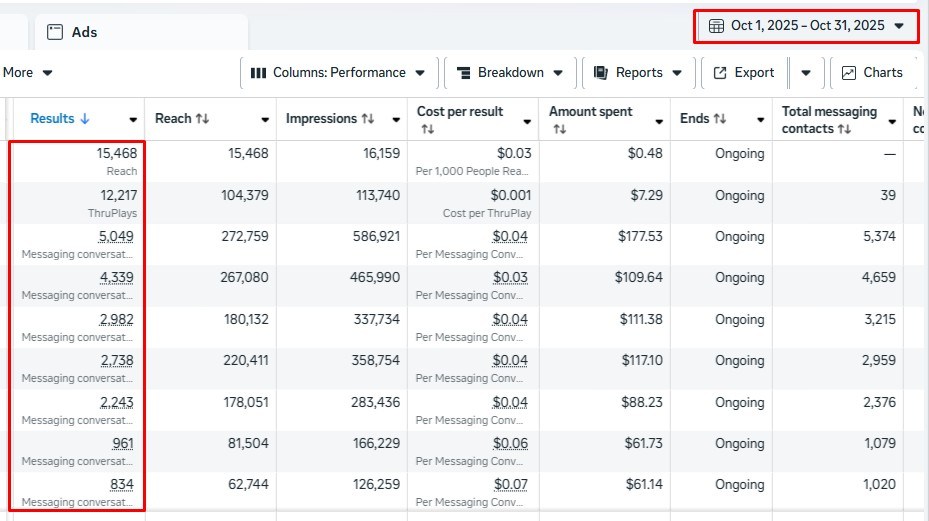Click Total messaging contacts sort arrows
Screen dimensions: 929x521
pos(845,129)
